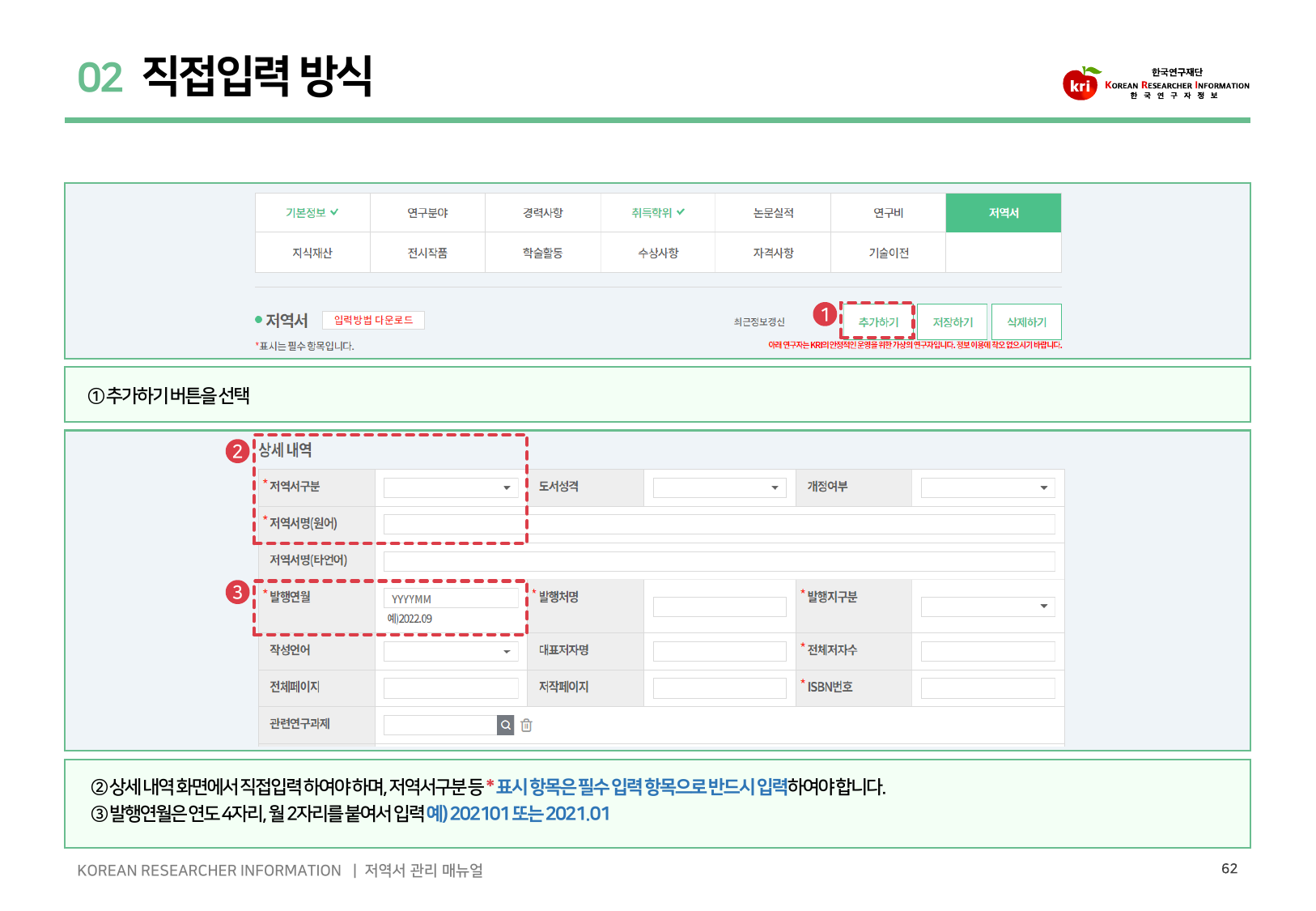Click the ISBN번호 input field

tap(987, 688)
